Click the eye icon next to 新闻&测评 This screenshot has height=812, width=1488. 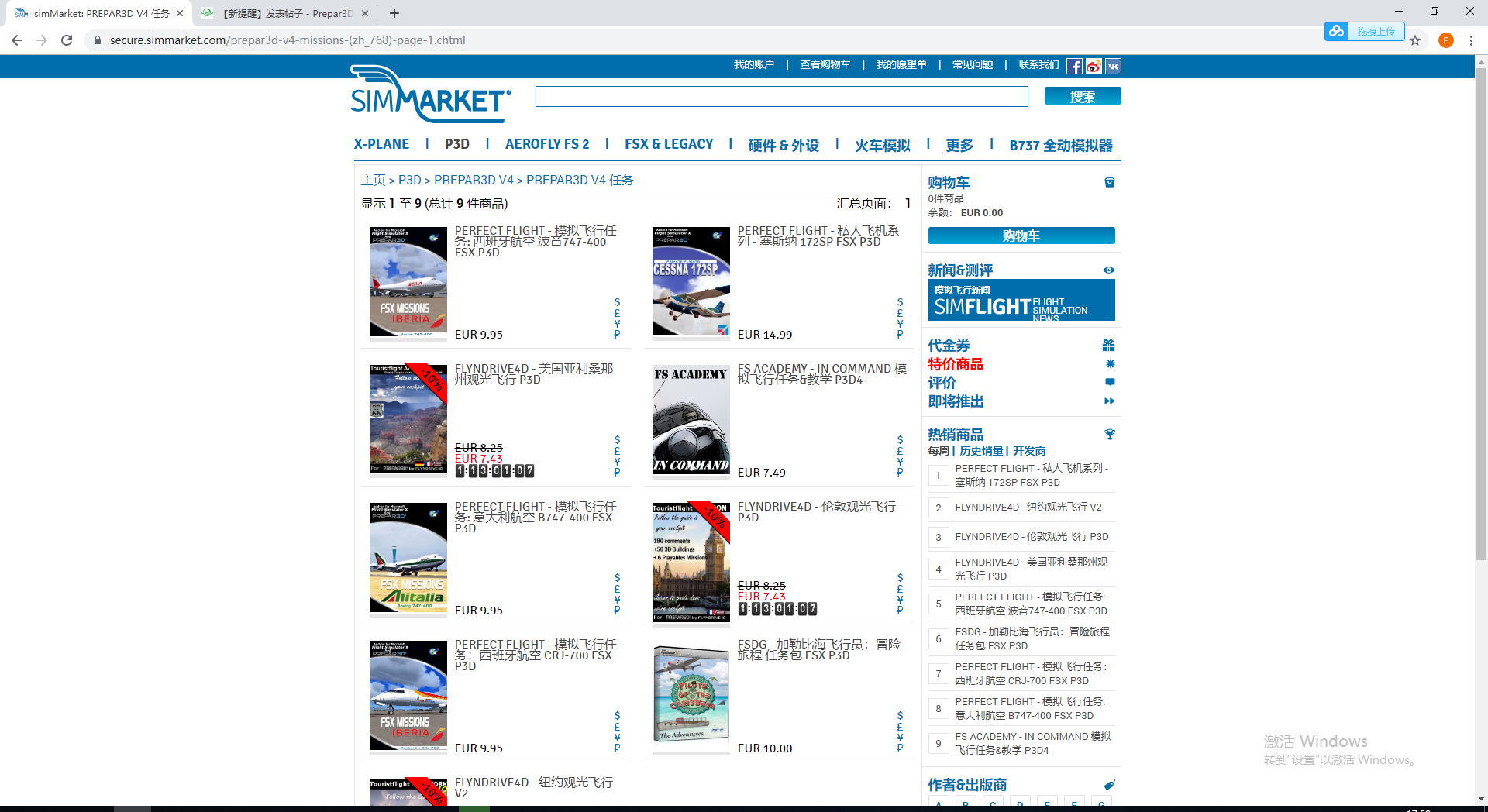coord(1109,270)
